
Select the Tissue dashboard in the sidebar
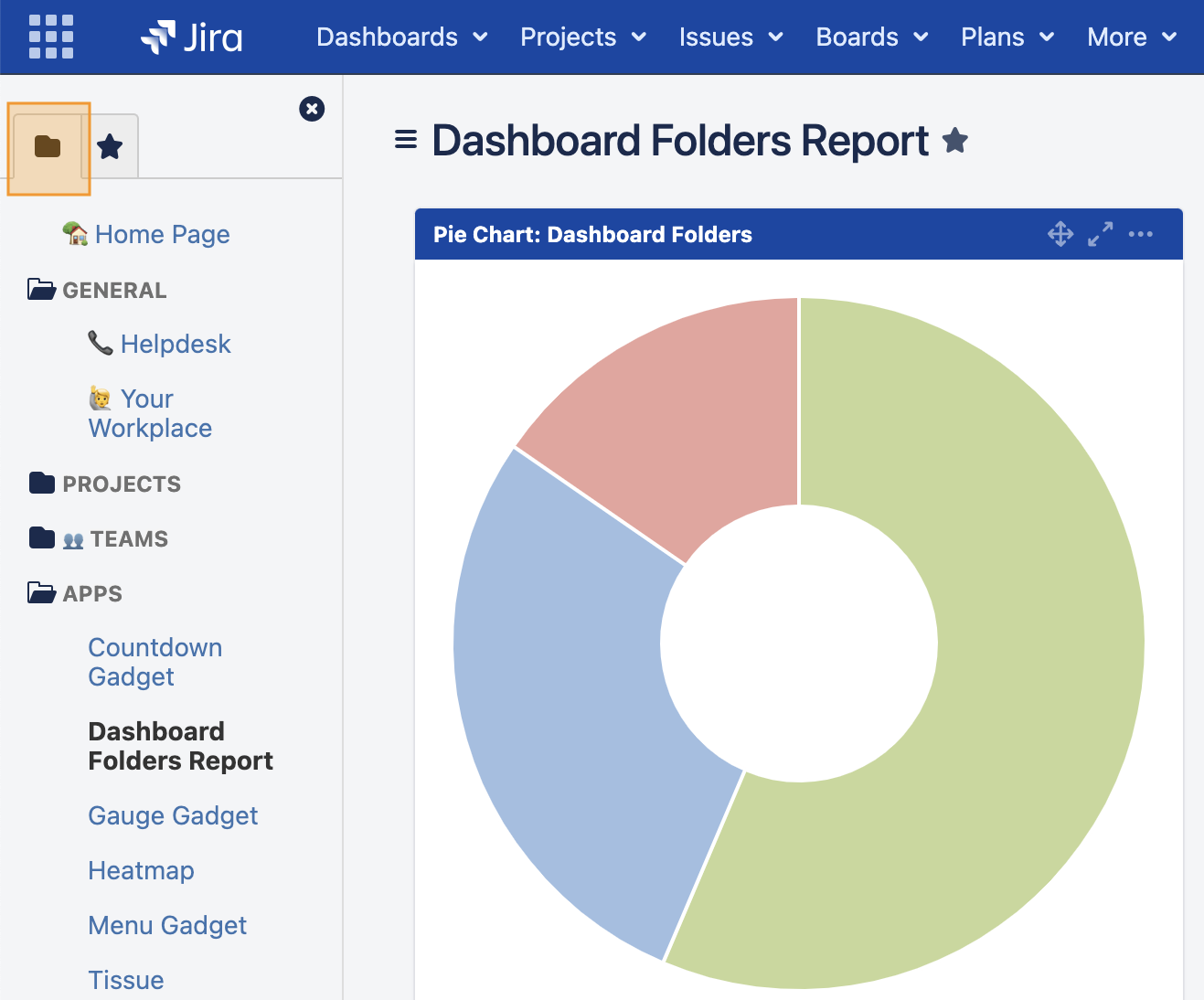tap(126, 979)
